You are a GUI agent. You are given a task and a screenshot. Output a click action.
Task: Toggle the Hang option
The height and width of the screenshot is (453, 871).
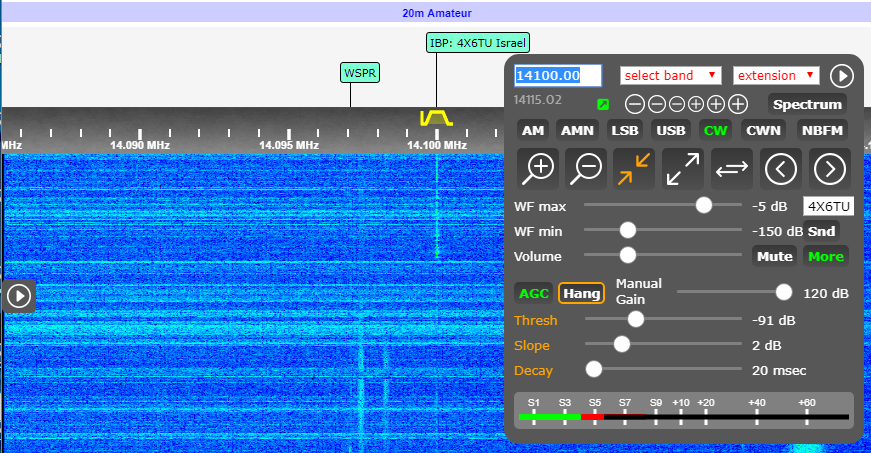coord(581,293)
